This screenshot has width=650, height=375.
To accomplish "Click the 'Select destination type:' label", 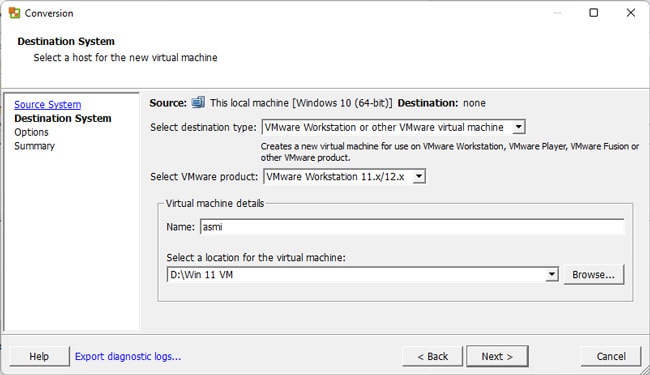I will coord(204,127).
